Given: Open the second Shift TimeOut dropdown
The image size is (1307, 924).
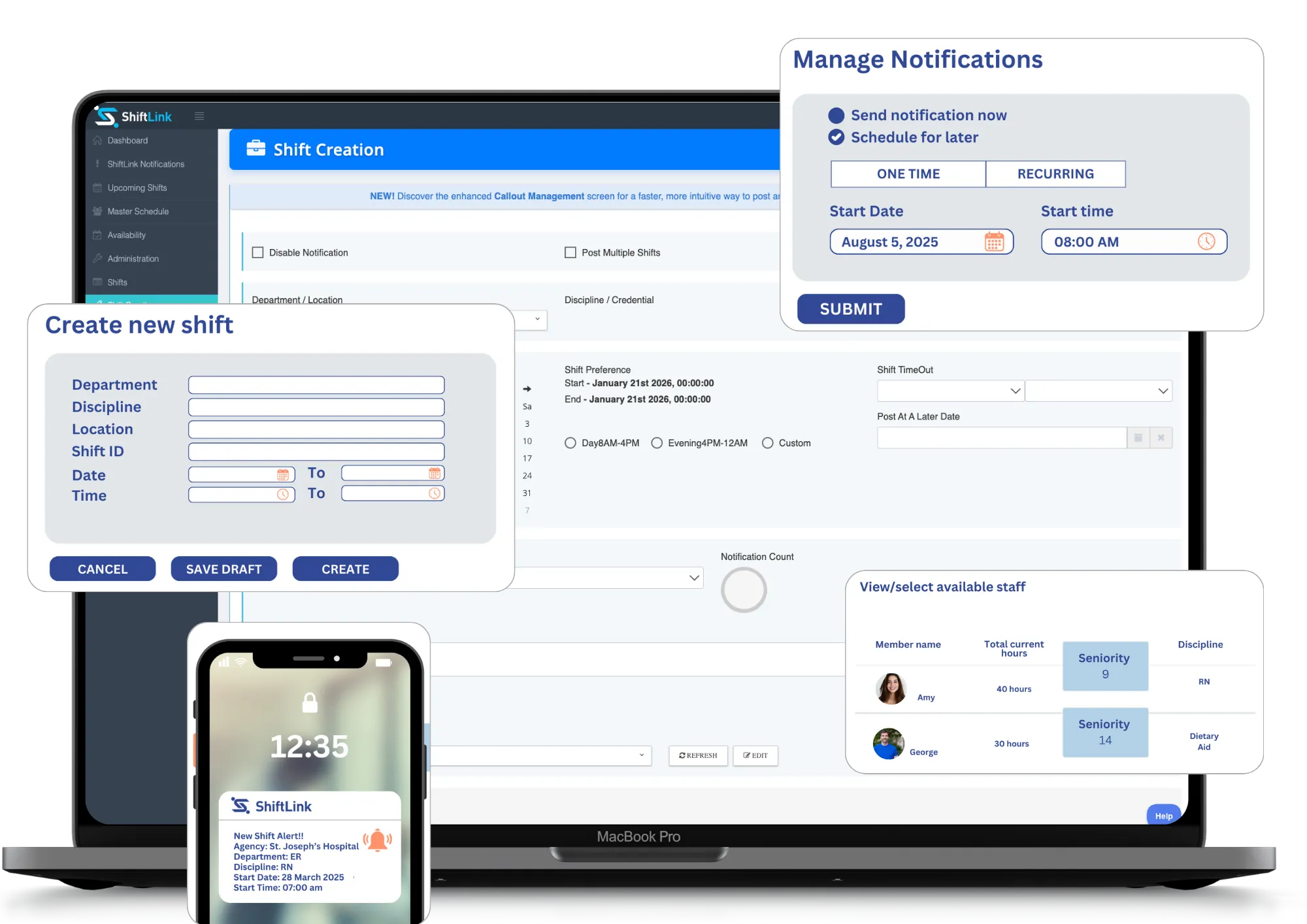Looking at the screenshot, I should [1098, 391].
